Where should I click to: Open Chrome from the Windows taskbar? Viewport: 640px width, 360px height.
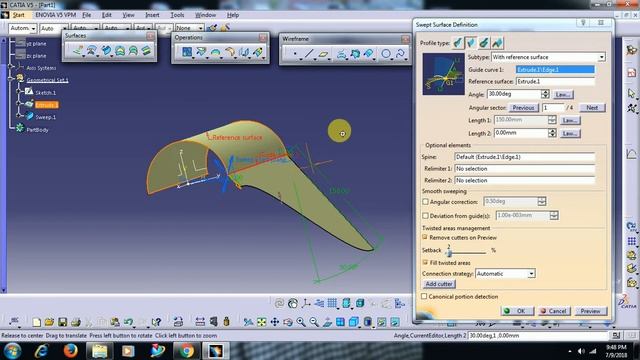[x=186, y=350]
